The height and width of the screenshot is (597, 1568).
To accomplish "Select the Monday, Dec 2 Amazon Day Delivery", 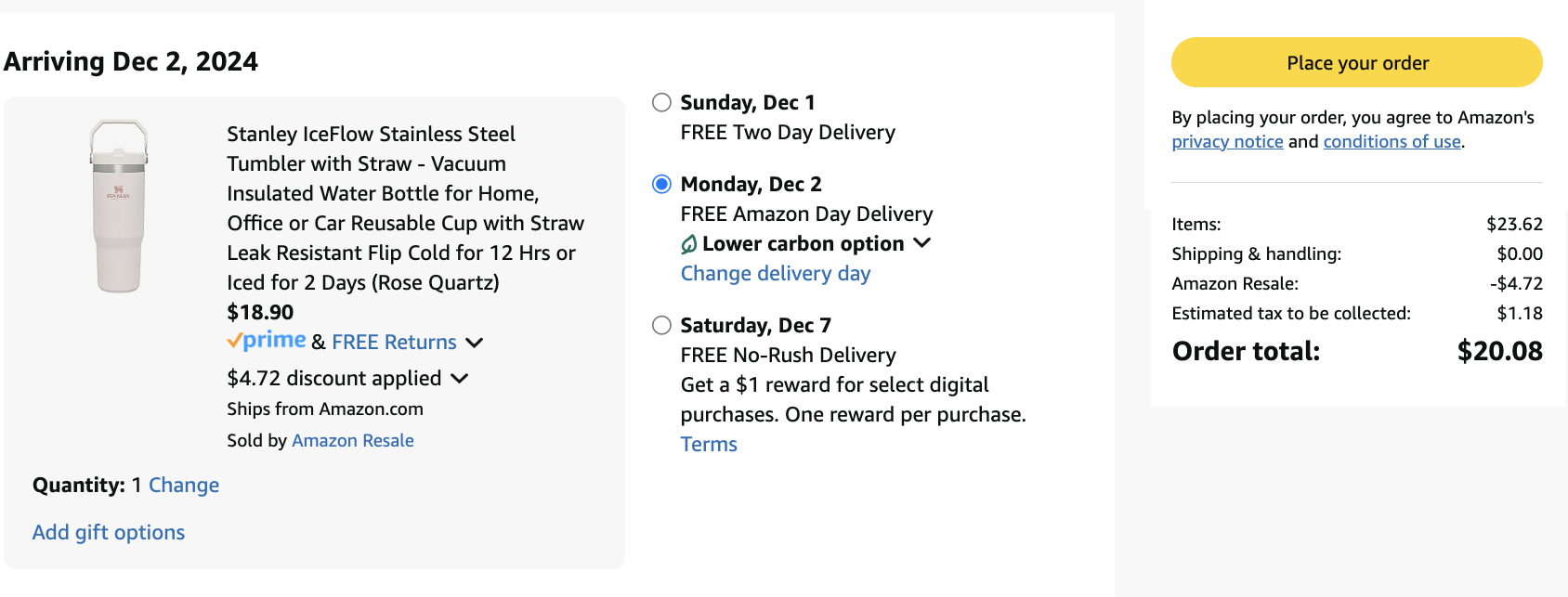I will click(660, 185).
